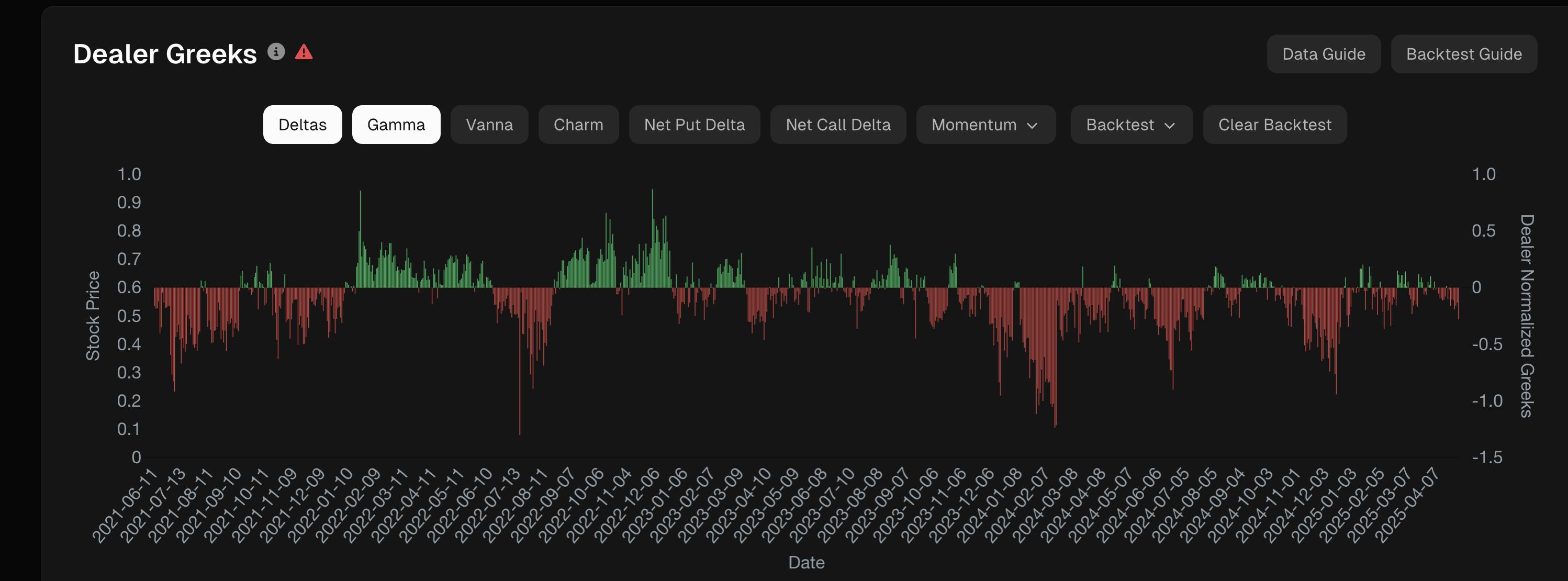Enable the Charm series
Screen dimensions: 1568x581
point(578,125)
